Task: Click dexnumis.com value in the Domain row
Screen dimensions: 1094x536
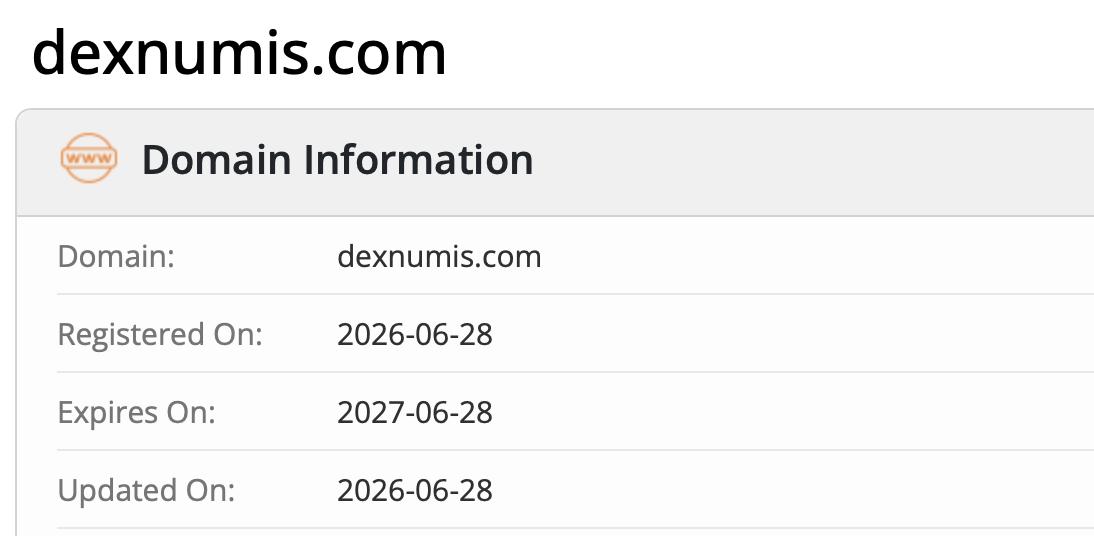Action: [x=440, y=256]
